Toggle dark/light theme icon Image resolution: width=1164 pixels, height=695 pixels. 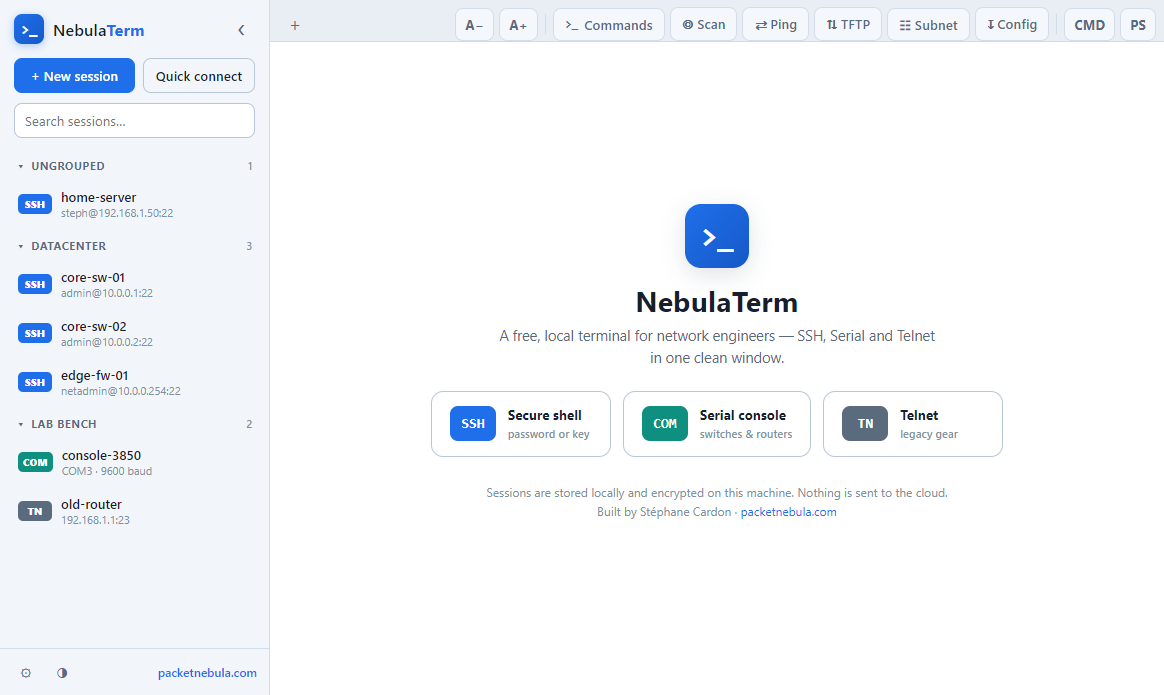(x=62, y=673)
